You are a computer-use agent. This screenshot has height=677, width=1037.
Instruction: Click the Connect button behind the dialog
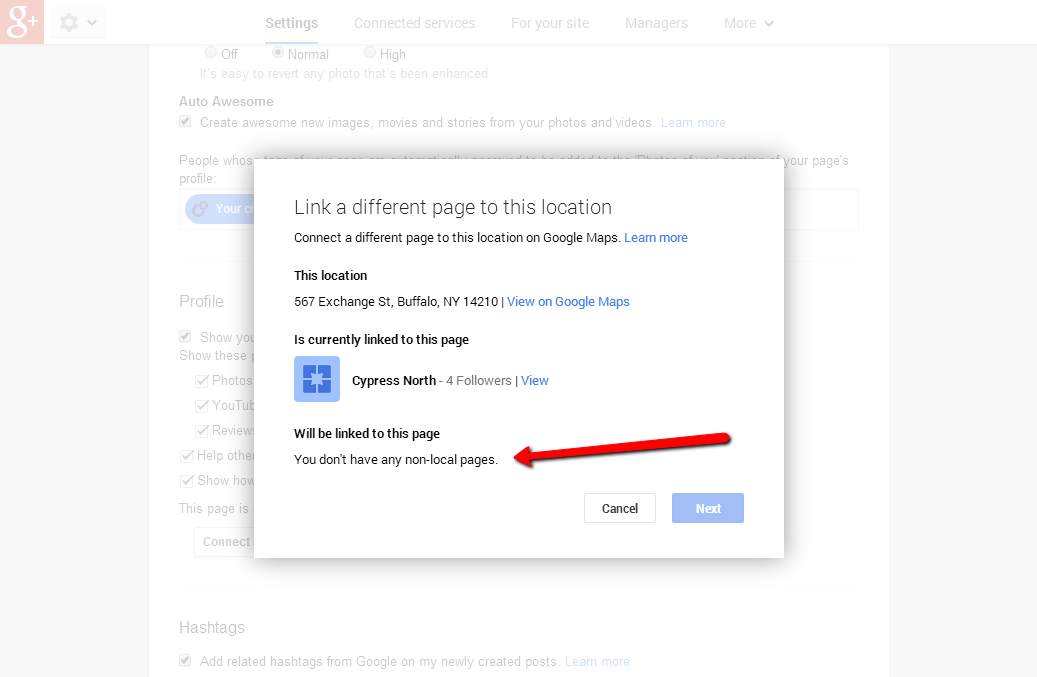[x=224, y=541]
